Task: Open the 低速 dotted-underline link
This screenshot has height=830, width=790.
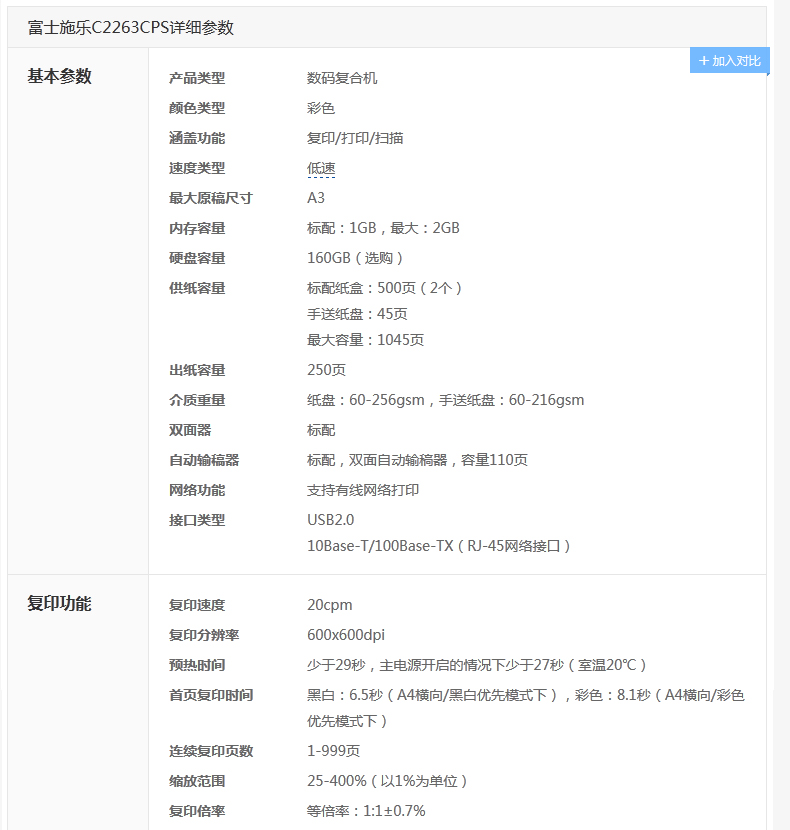Action: point(321,168)
